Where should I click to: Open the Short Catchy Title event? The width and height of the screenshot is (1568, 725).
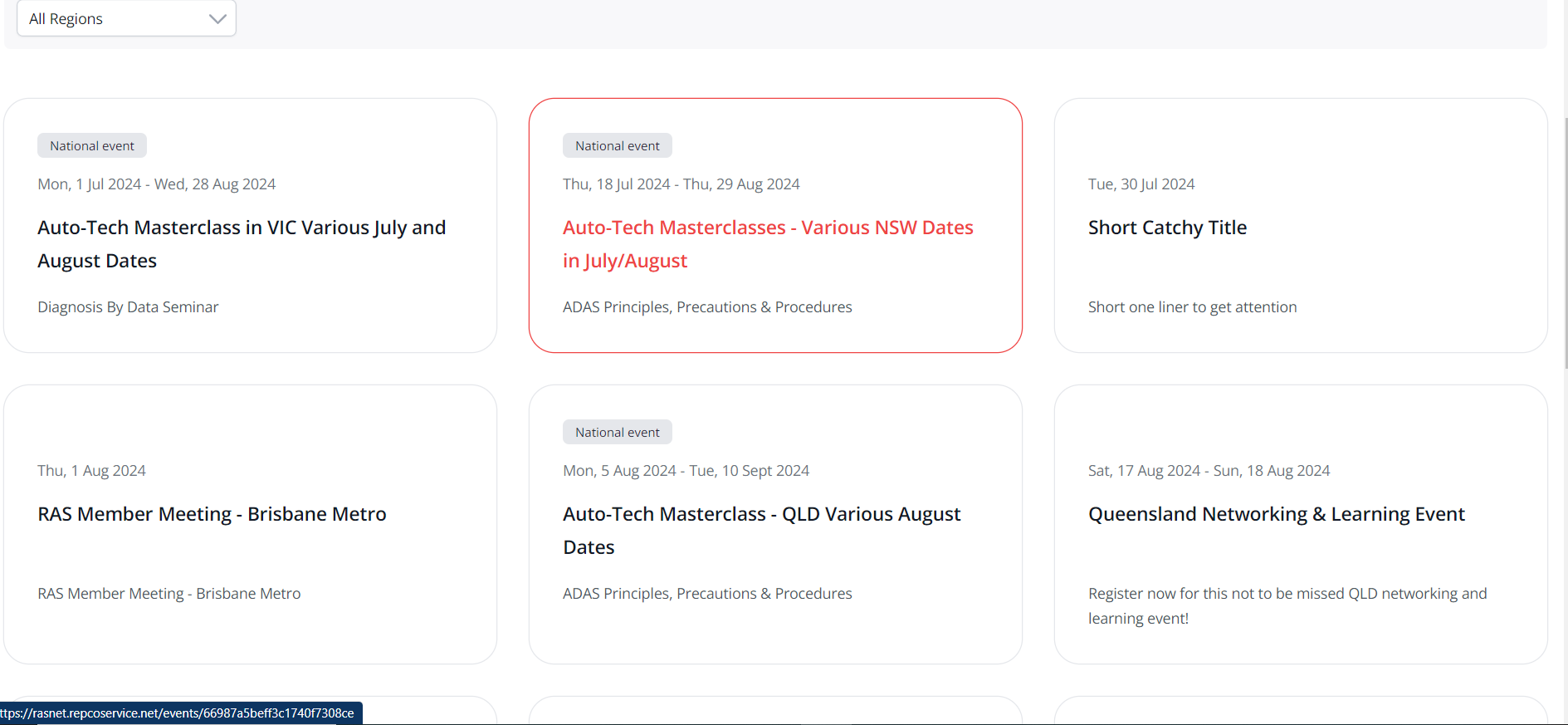pyautogui.click(x=1167, y=228)
